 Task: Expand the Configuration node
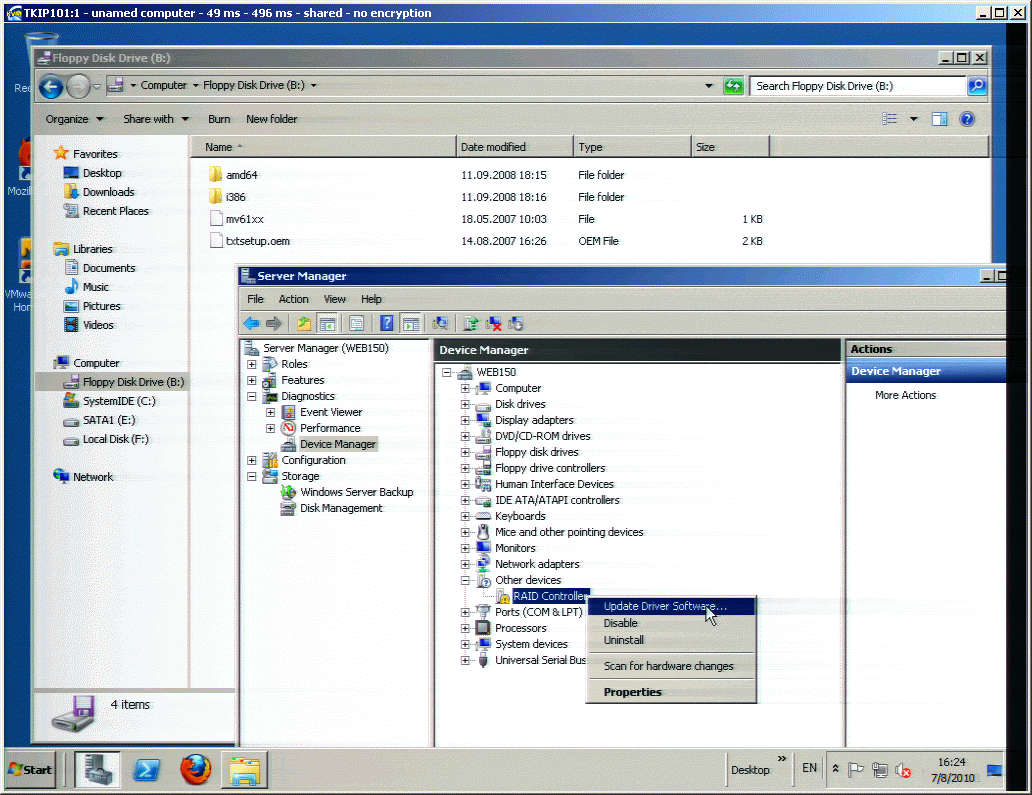point(251,461)
